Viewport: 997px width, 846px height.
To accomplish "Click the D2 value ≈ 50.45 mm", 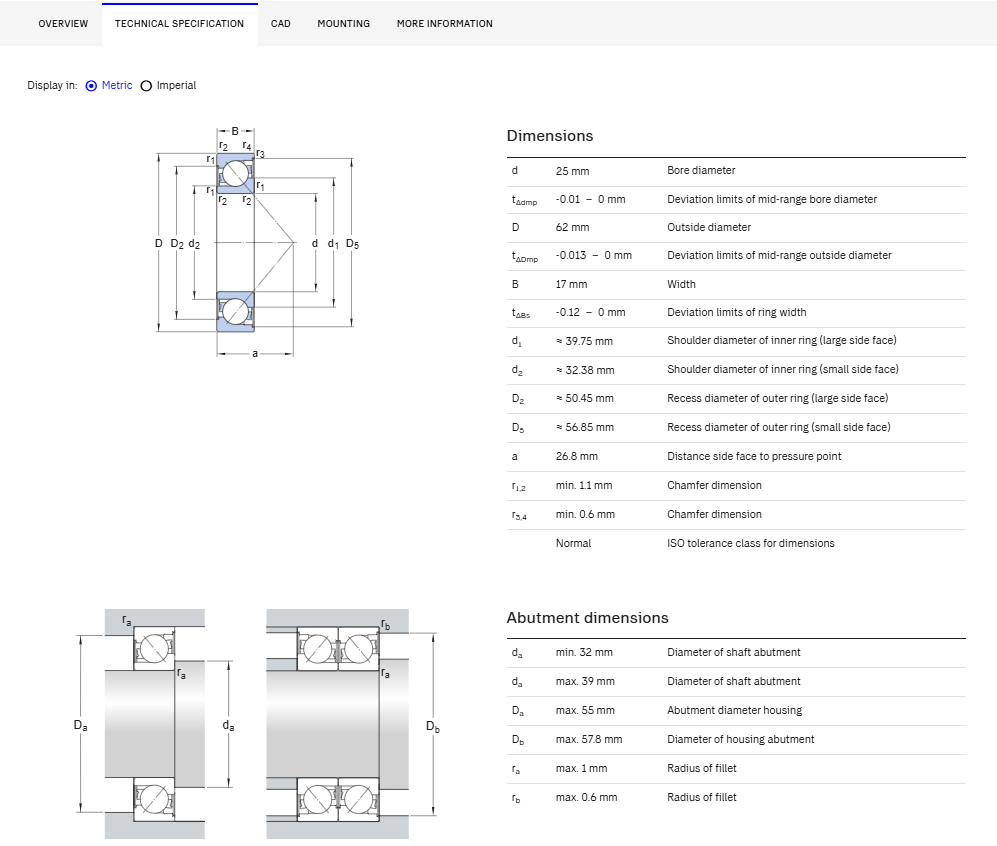I will tap(584, 399).
